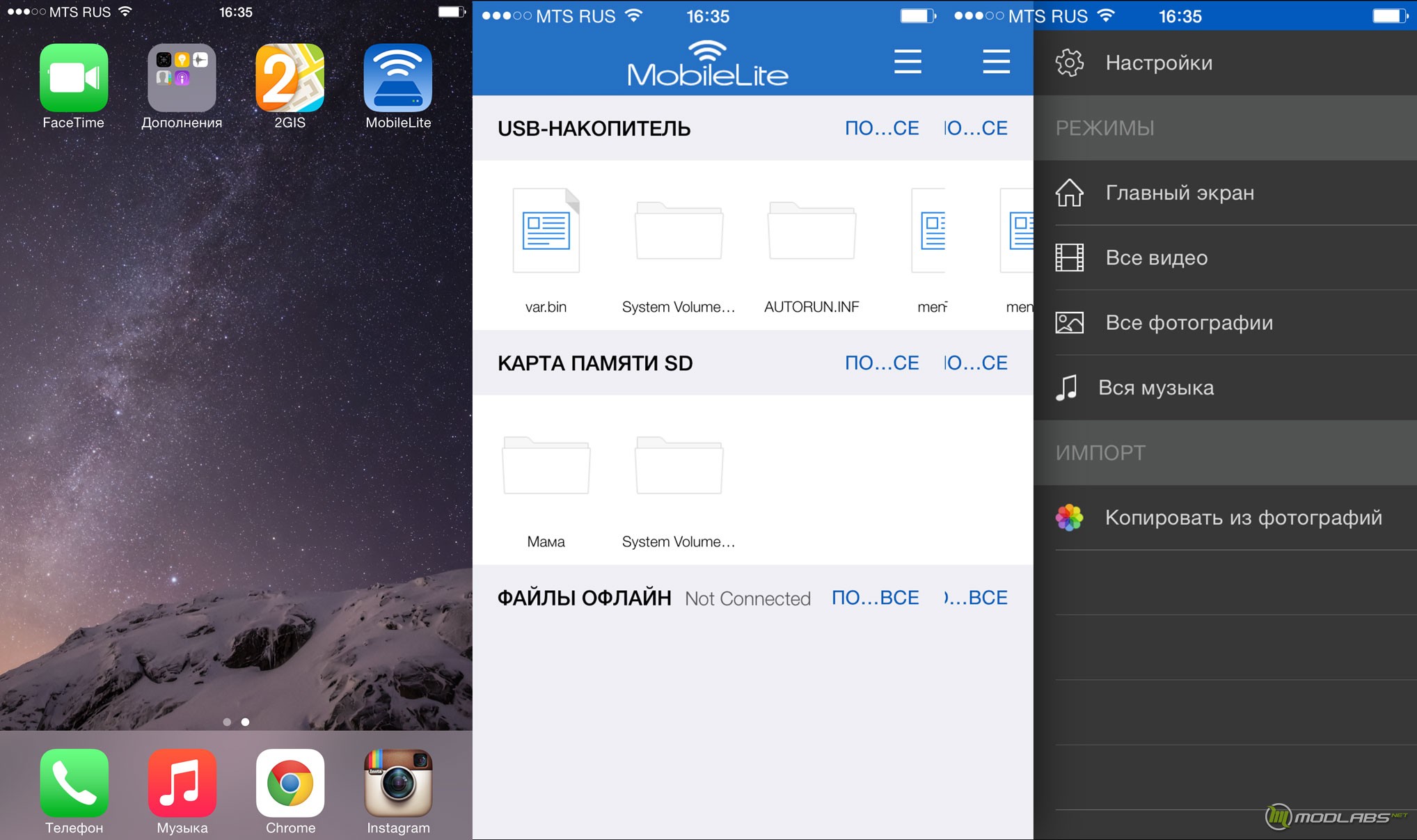The height and width of the screenshot is (840, 1417).
Task: Open SD card System Volume folder
Action: [x=679, y=465]
